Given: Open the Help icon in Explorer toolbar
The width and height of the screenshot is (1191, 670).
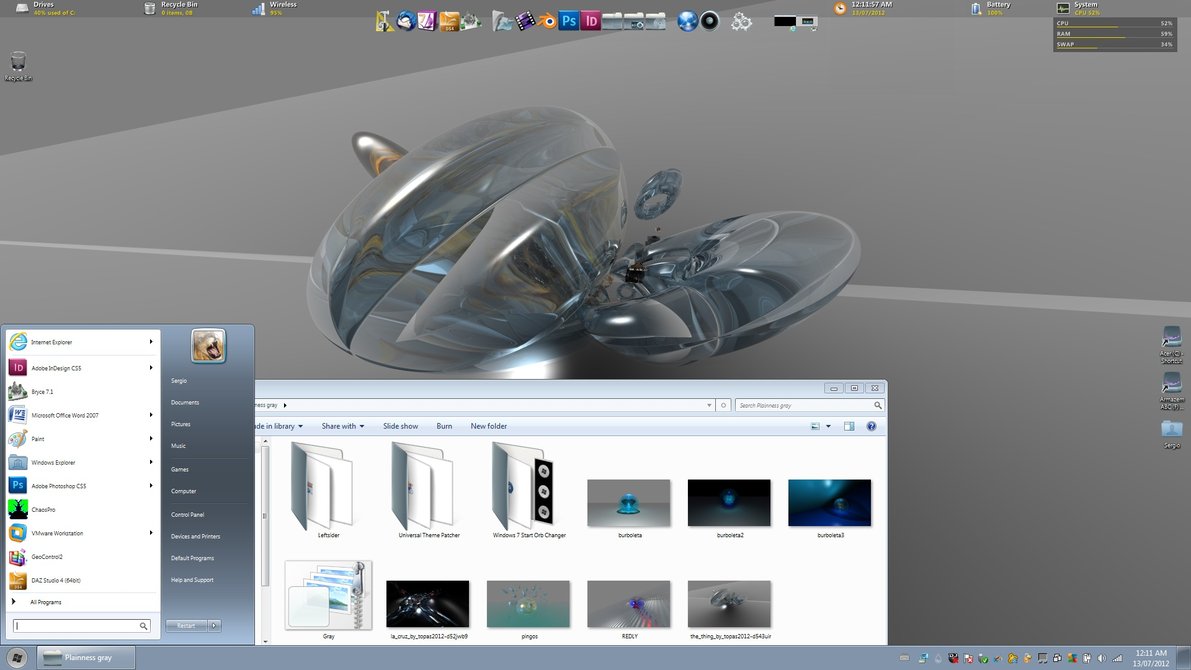Looking at the screenshot, I should [871, 426].
